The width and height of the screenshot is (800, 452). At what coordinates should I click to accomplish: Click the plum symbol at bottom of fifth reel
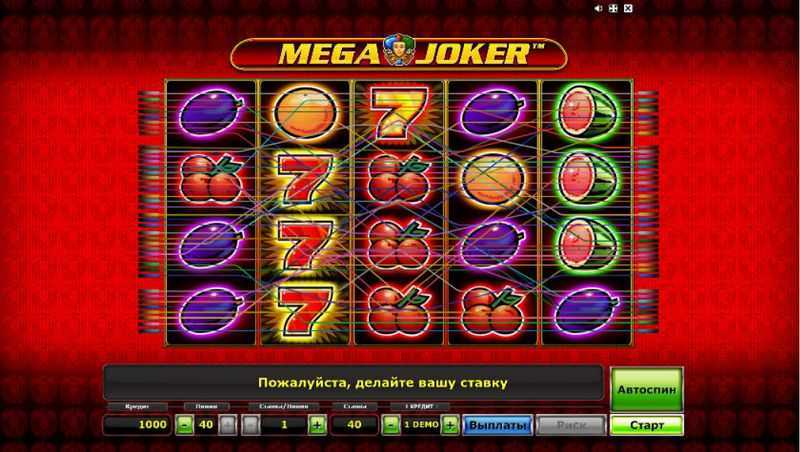coord(587,310)
